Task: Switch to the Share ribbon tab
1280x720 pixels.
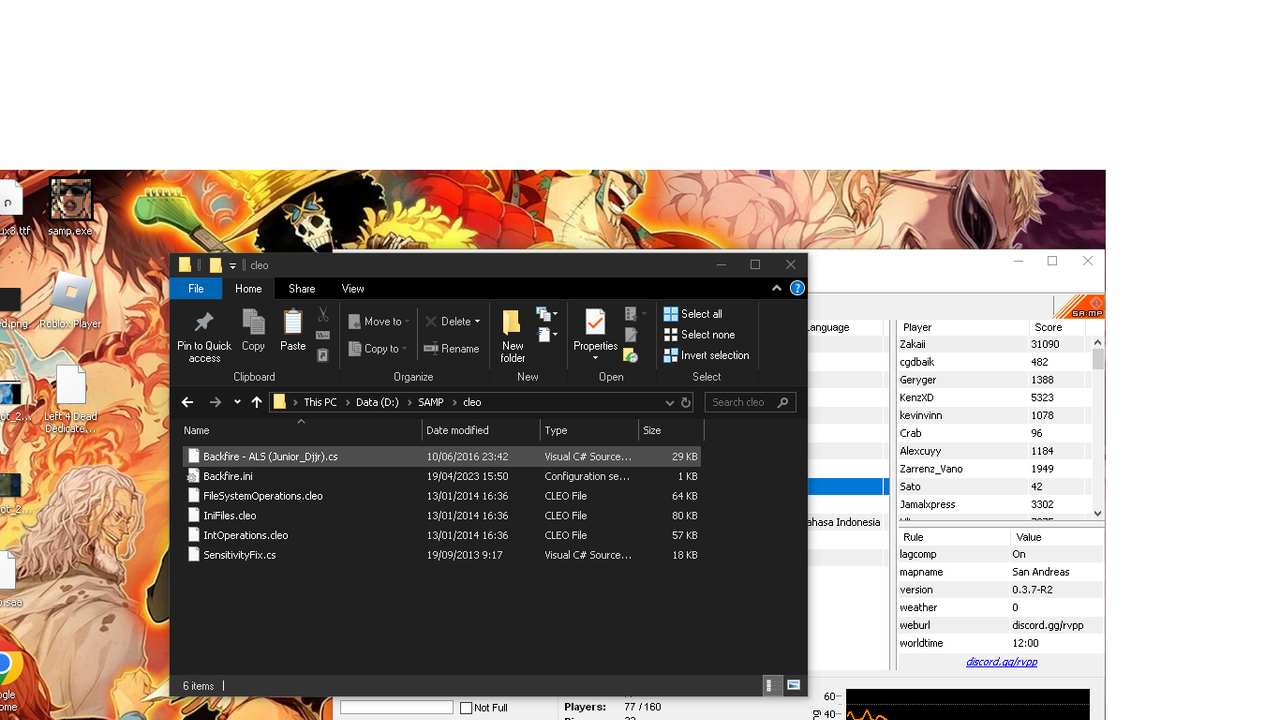Action: (x=302, y=288)
